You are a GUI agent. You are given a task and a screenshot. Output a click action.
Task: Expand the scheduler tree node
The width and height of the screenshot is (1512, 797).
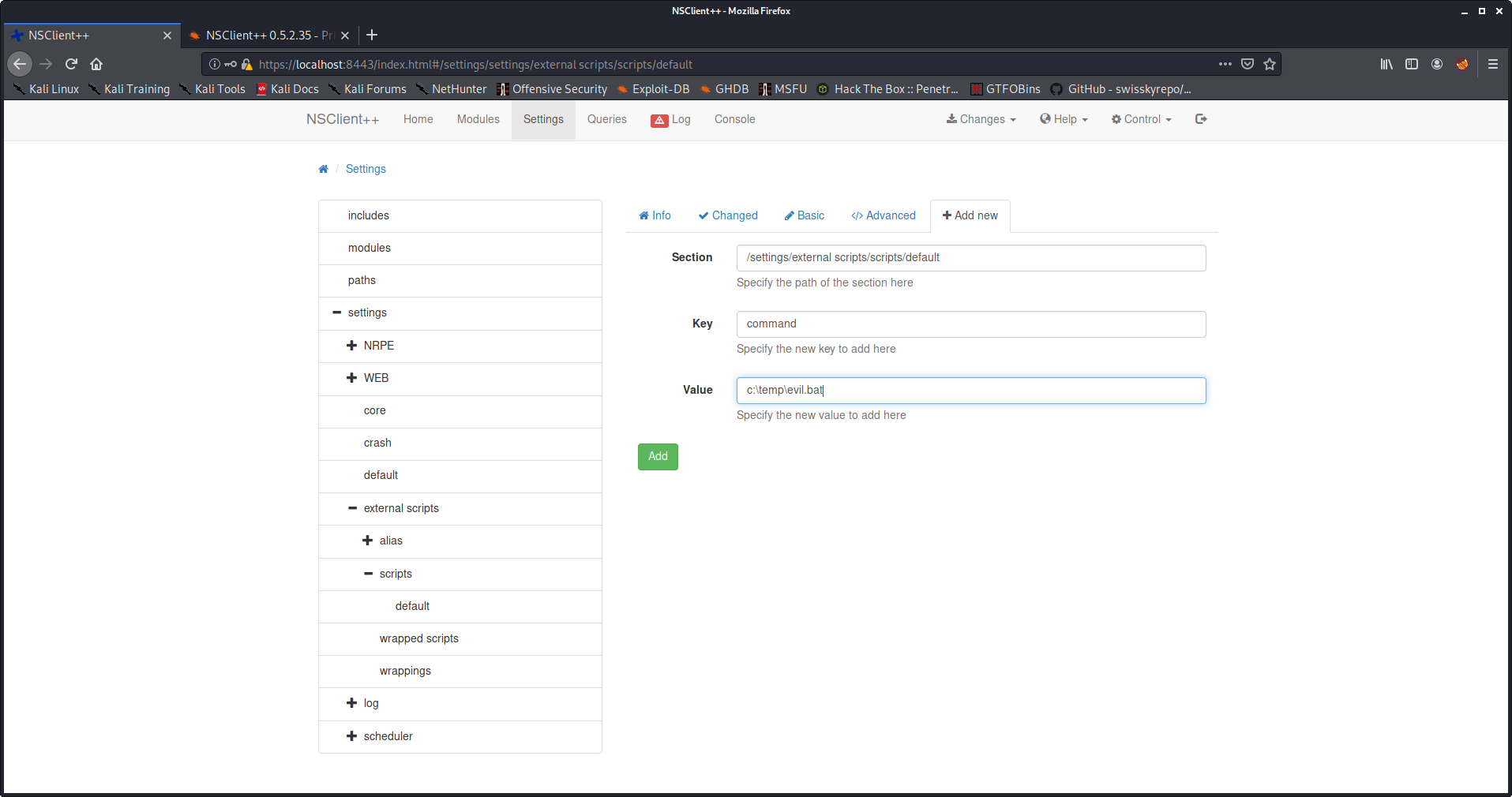click(352, 736)
